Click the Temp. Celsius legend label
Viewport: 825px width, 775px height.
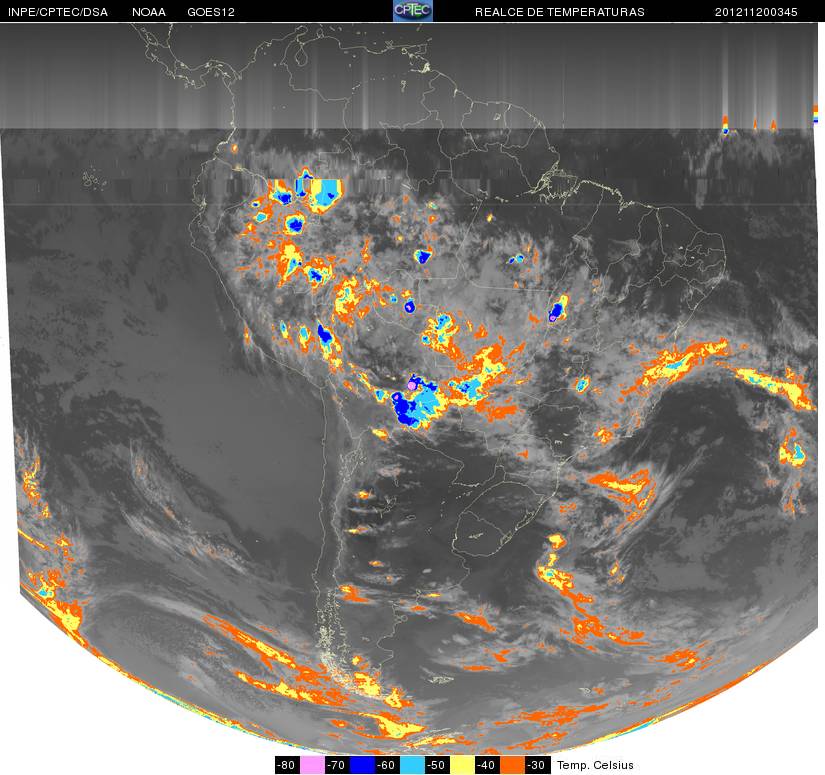coord(595,765)
